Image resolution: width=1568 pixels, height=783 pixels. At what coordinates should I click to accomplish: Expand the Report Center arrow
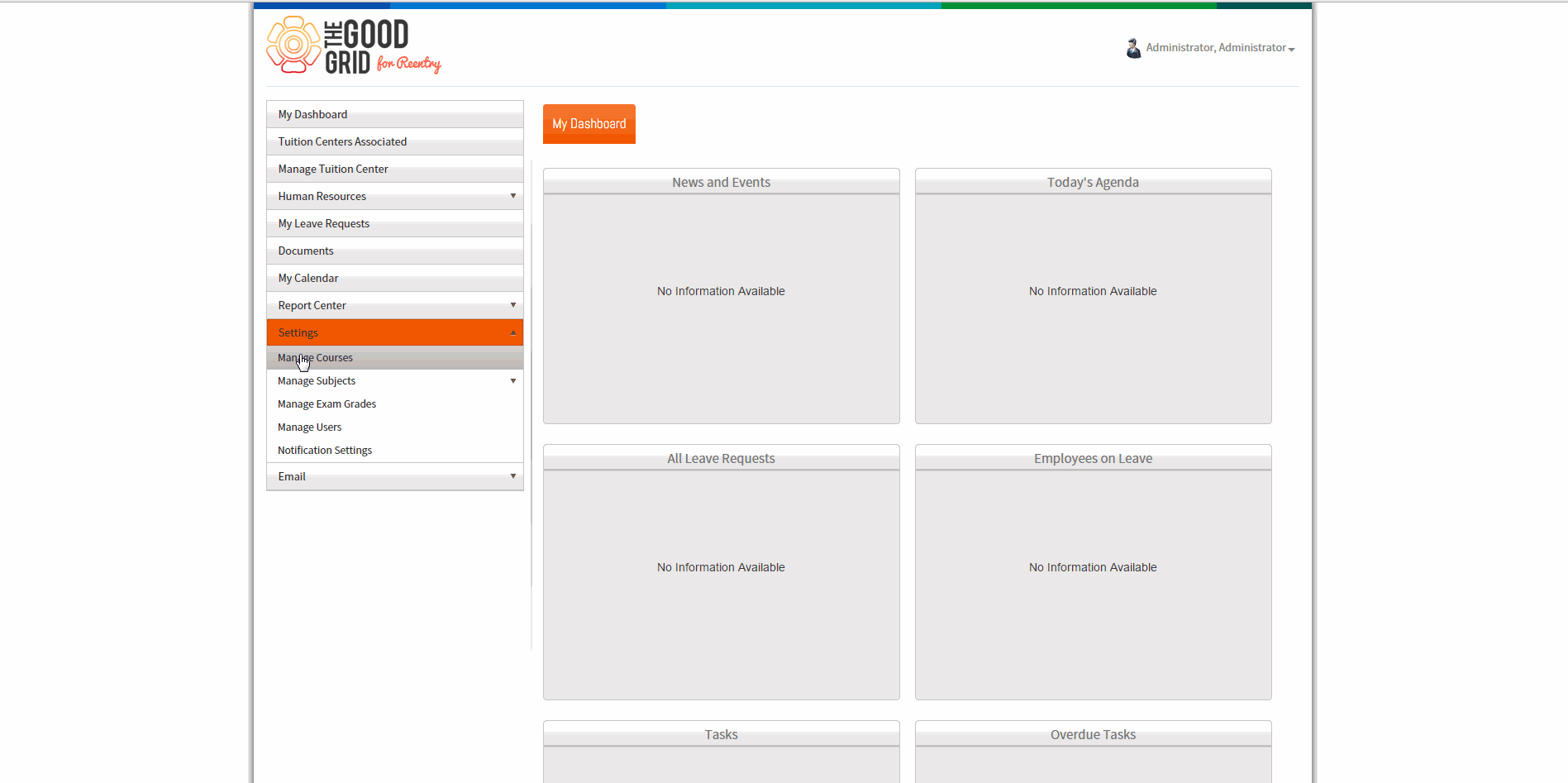513,305
